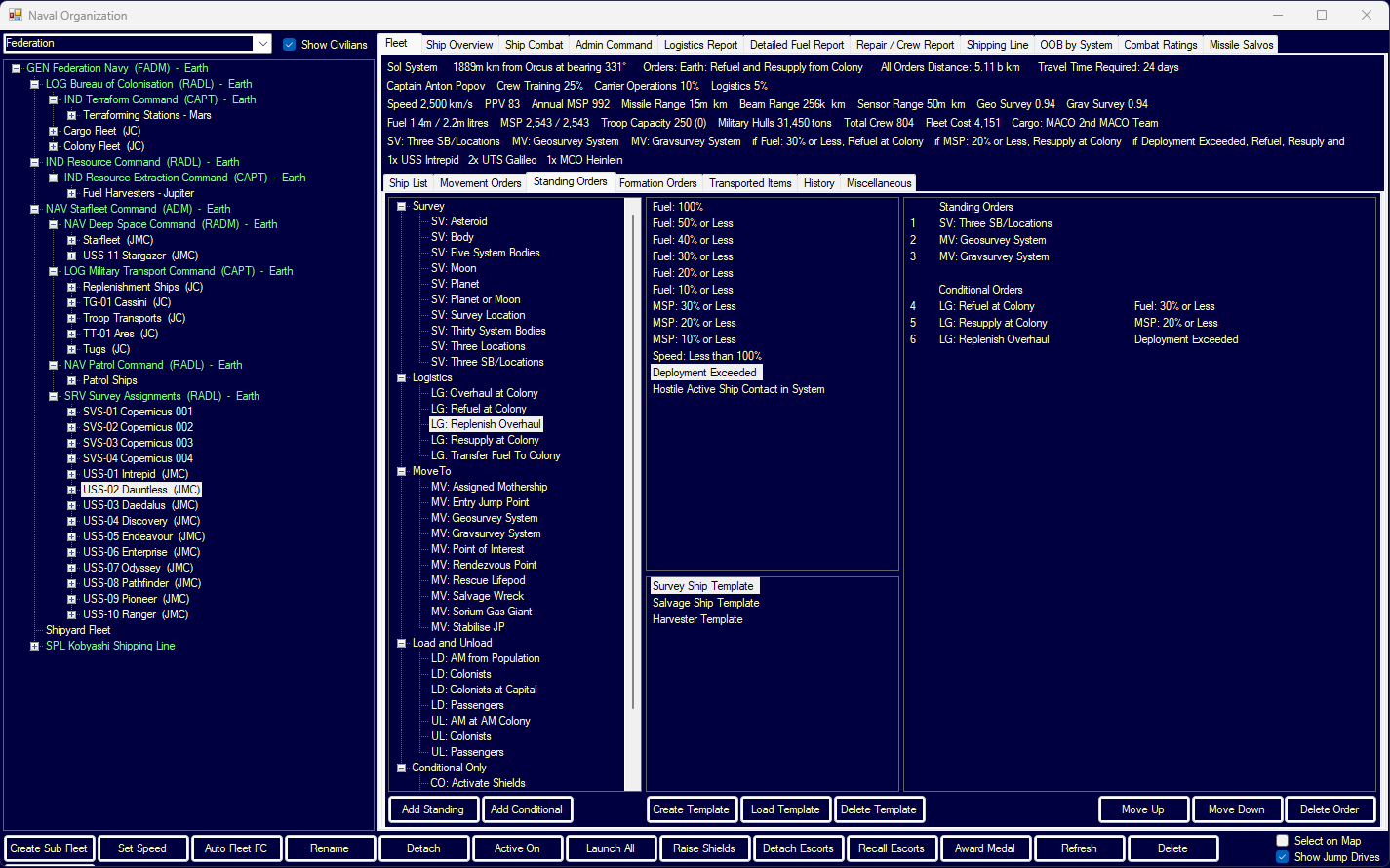
Task: Expand the Tugs fleet node
Action: tap(71, 349)
